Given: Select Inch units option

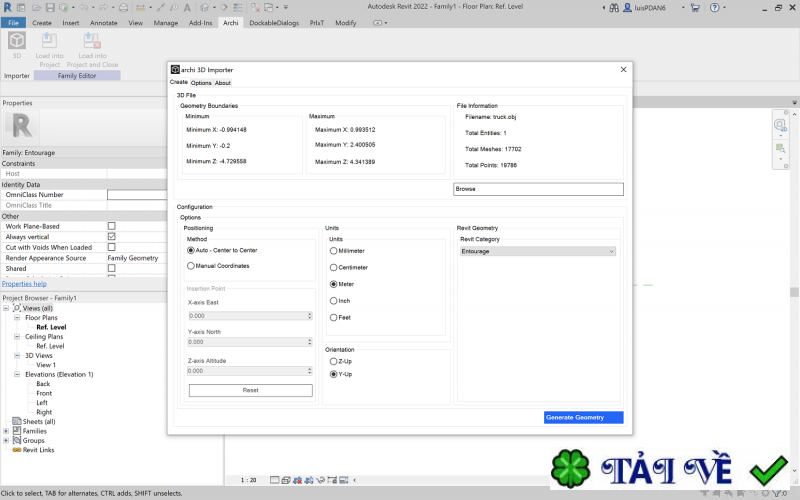Looking at the screenshot, I should click(x=334, y=301).
